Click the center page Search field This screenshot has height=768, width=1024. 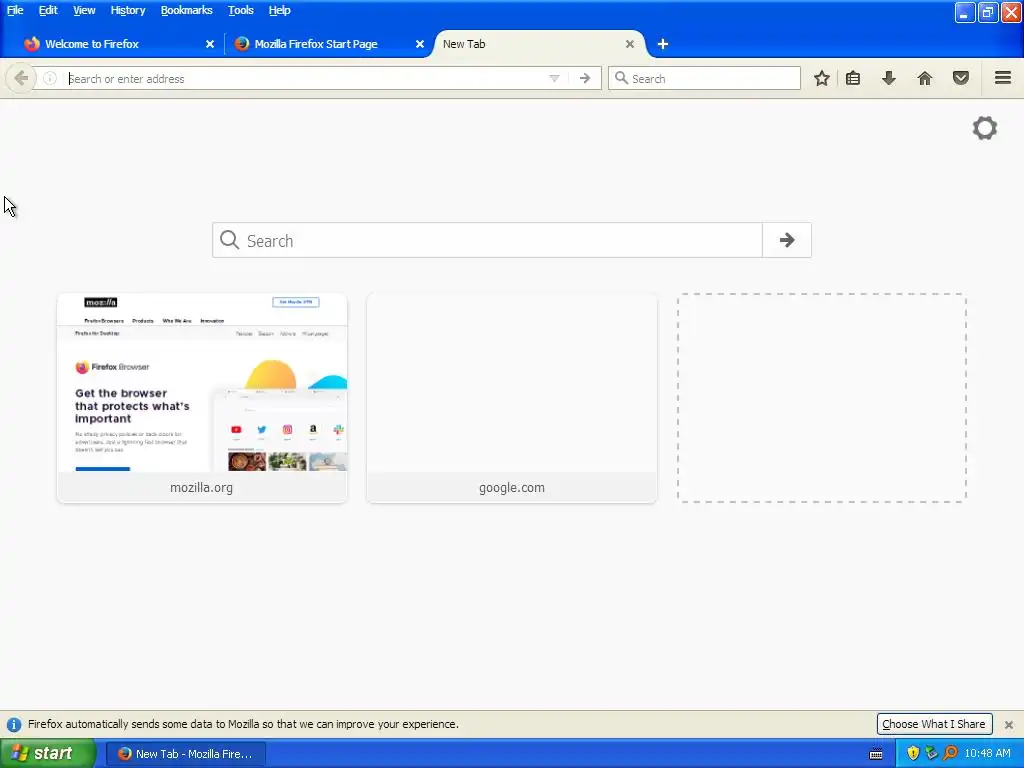click(487, 240)
